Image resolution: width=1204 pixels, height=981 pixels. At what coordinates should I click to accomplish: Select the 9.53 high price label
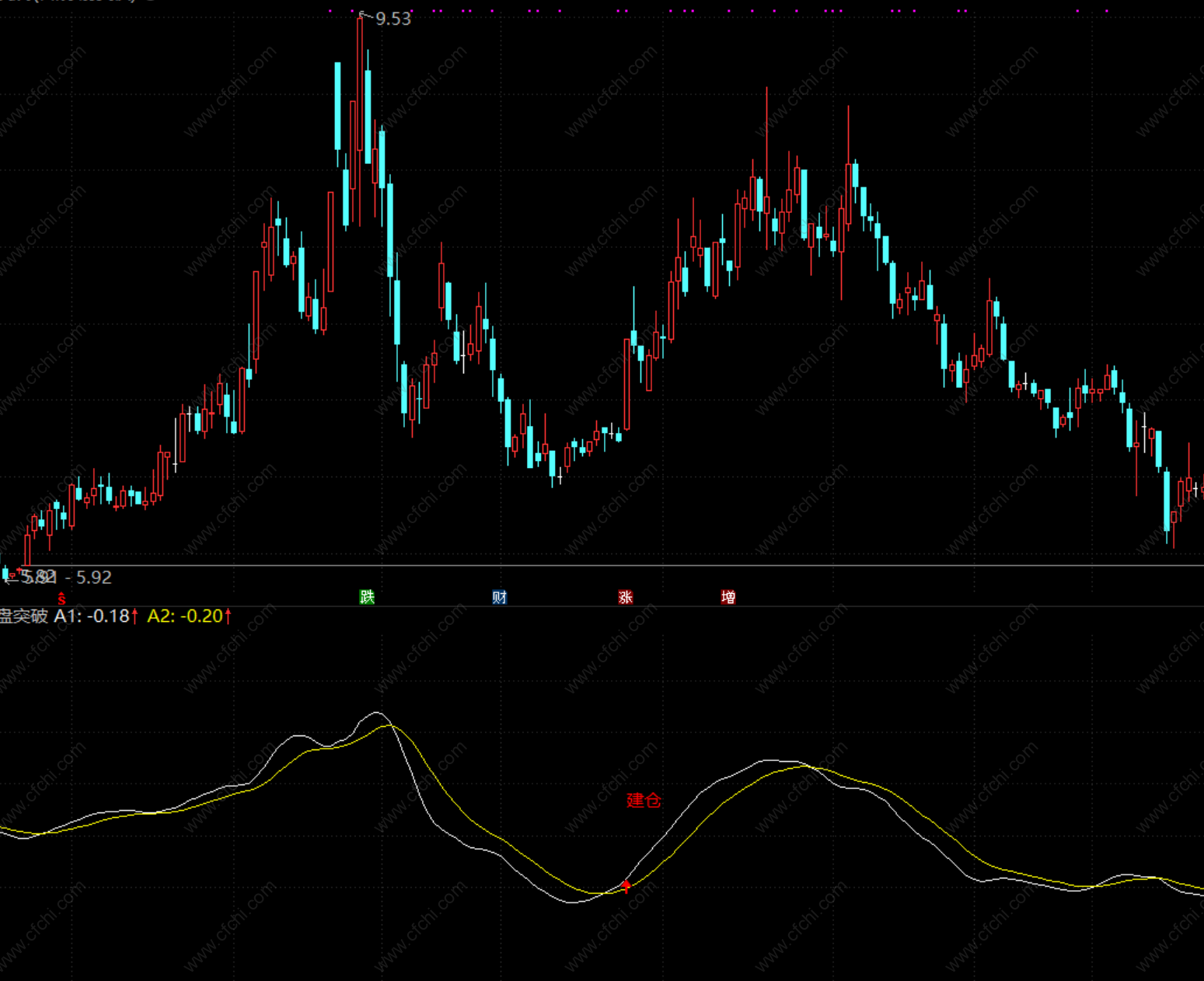click(x=393, y=19)
